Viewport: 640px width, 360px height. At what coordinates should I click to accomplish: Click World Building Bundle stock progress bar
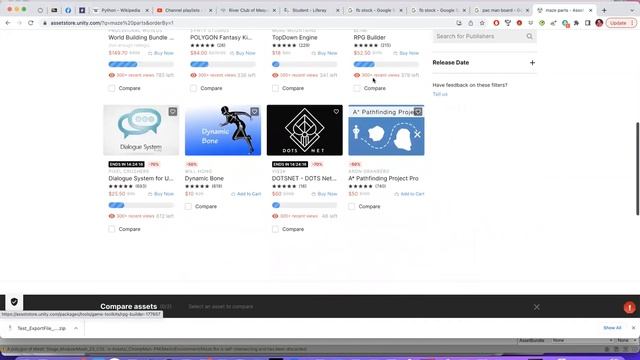[x=141, y=64]
